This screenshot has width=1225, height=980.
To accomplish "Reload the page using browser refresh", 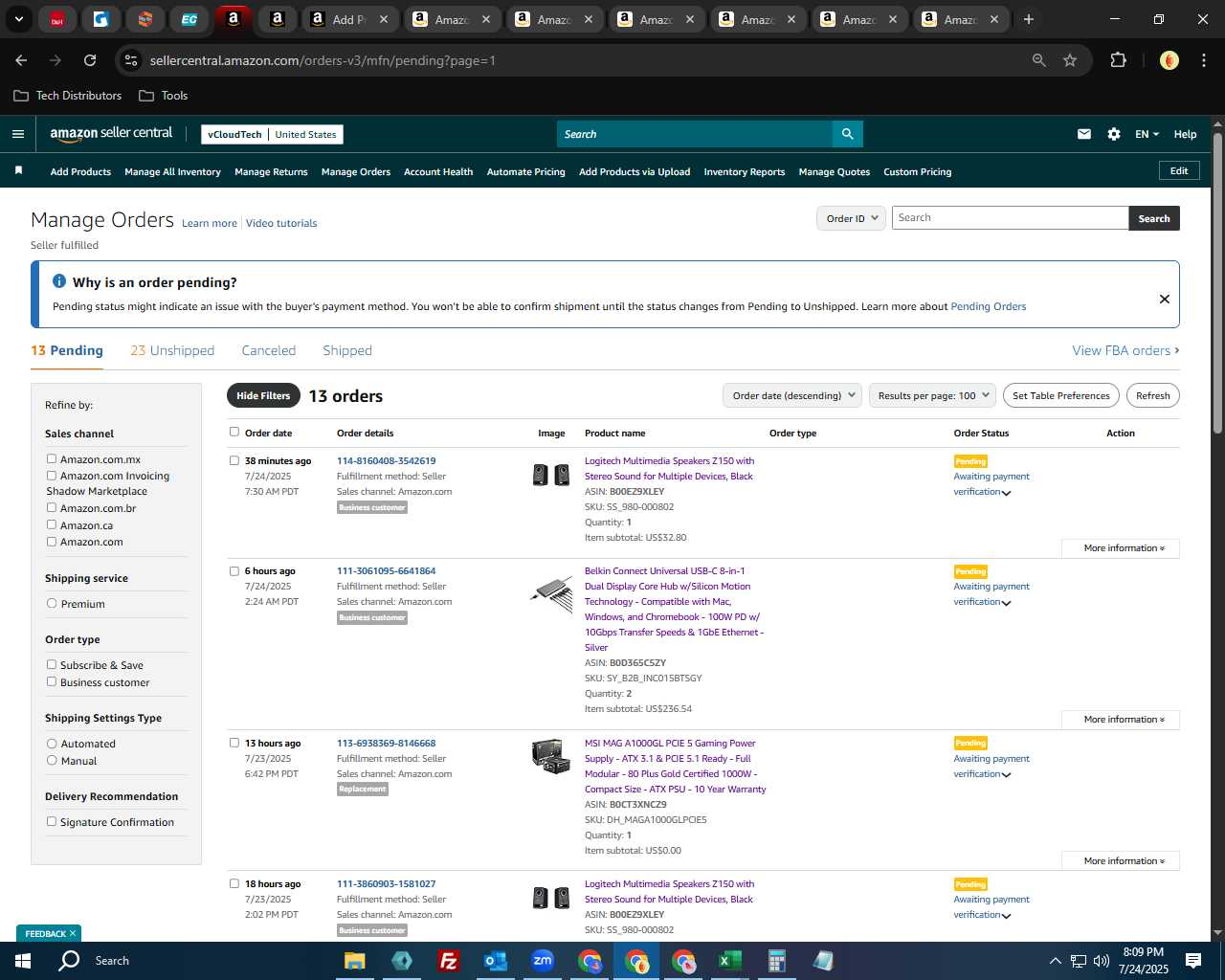I will pos(90,60).
